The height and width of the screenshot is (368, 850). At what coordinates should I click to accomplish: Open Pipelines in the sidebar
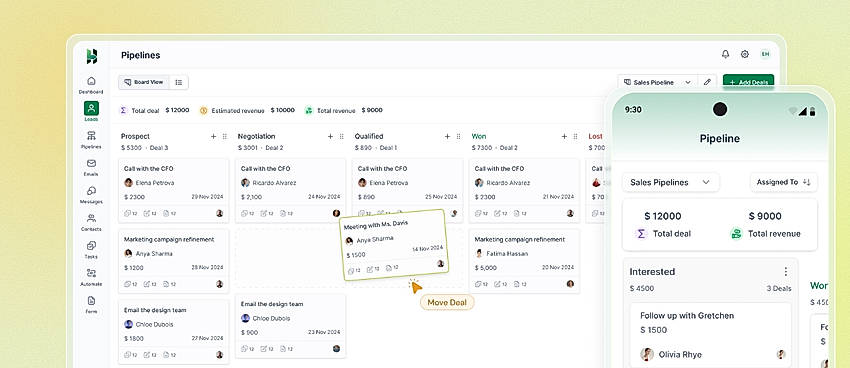point(91,140)
